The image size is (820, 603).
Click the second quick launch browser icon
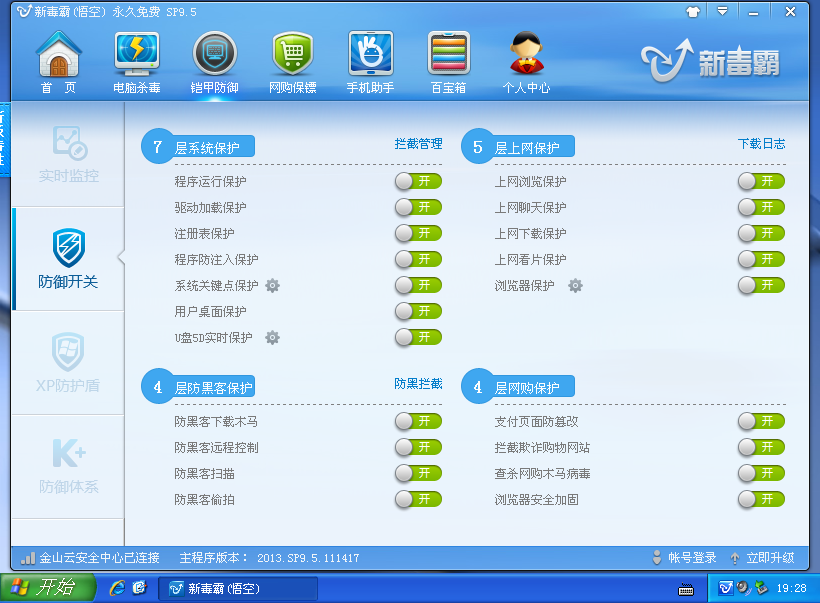click(x=140, y=588)
